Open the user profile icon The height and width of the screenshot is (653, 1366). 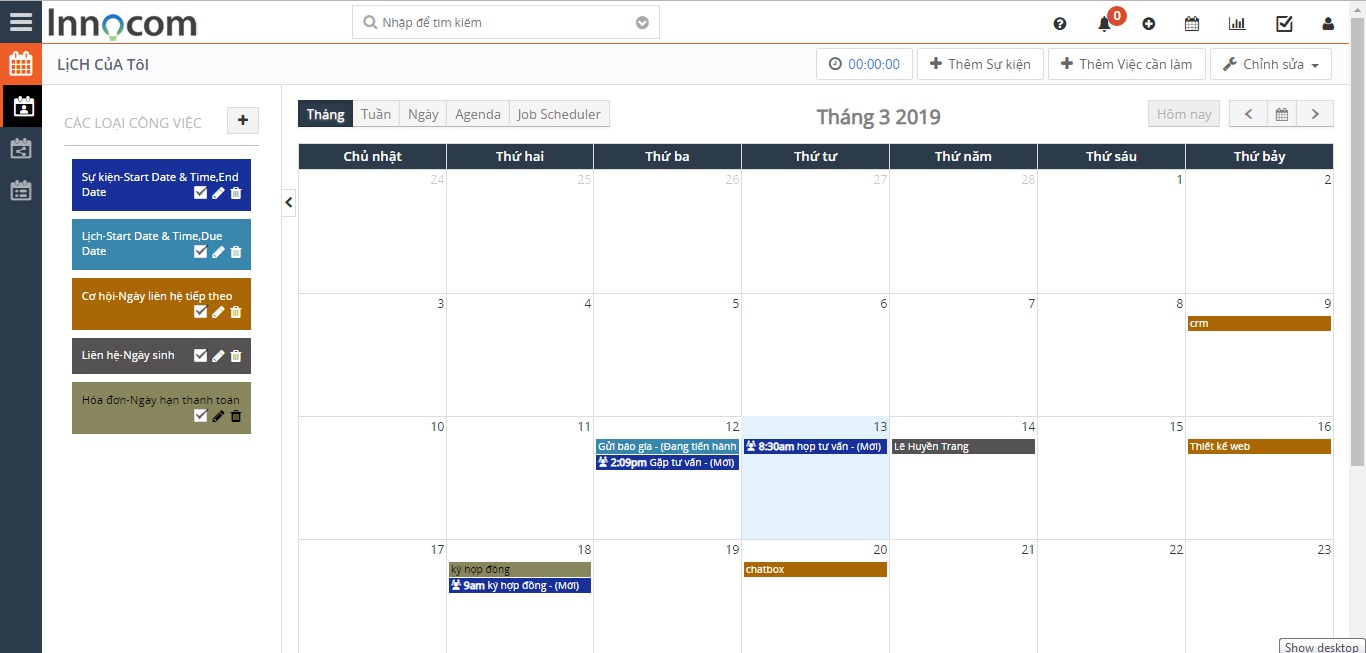click(x=1328, y=24)
